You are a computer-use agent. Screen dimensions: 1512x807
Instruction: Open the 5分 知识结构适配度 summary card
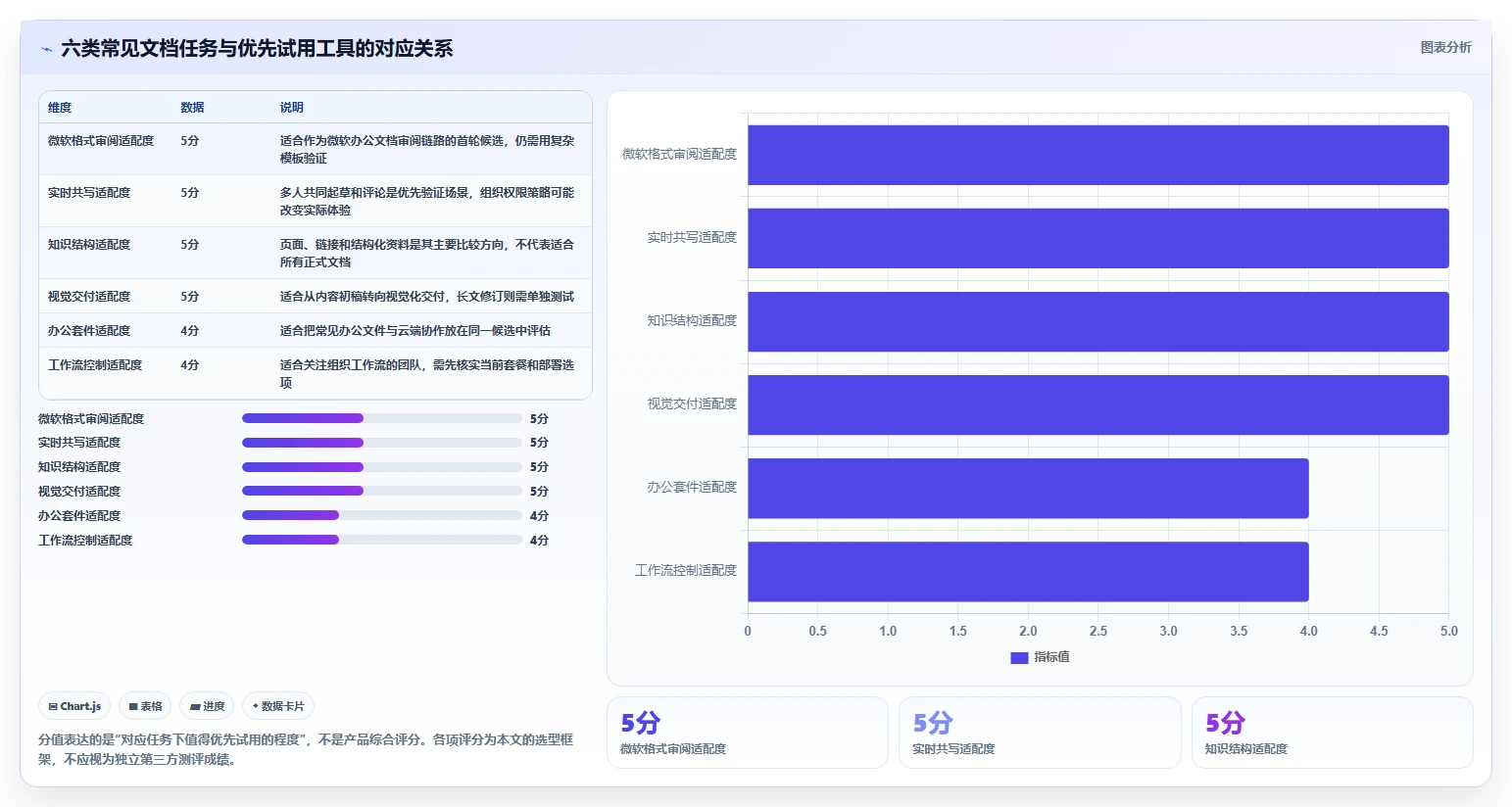[1333, 733]
